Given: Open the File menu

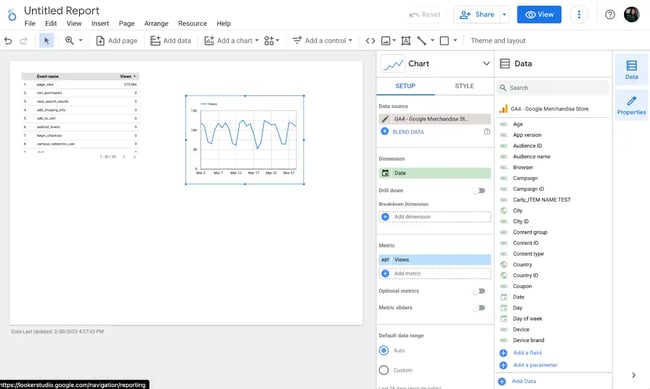Looking at the screenshot, I should [30, 24].
